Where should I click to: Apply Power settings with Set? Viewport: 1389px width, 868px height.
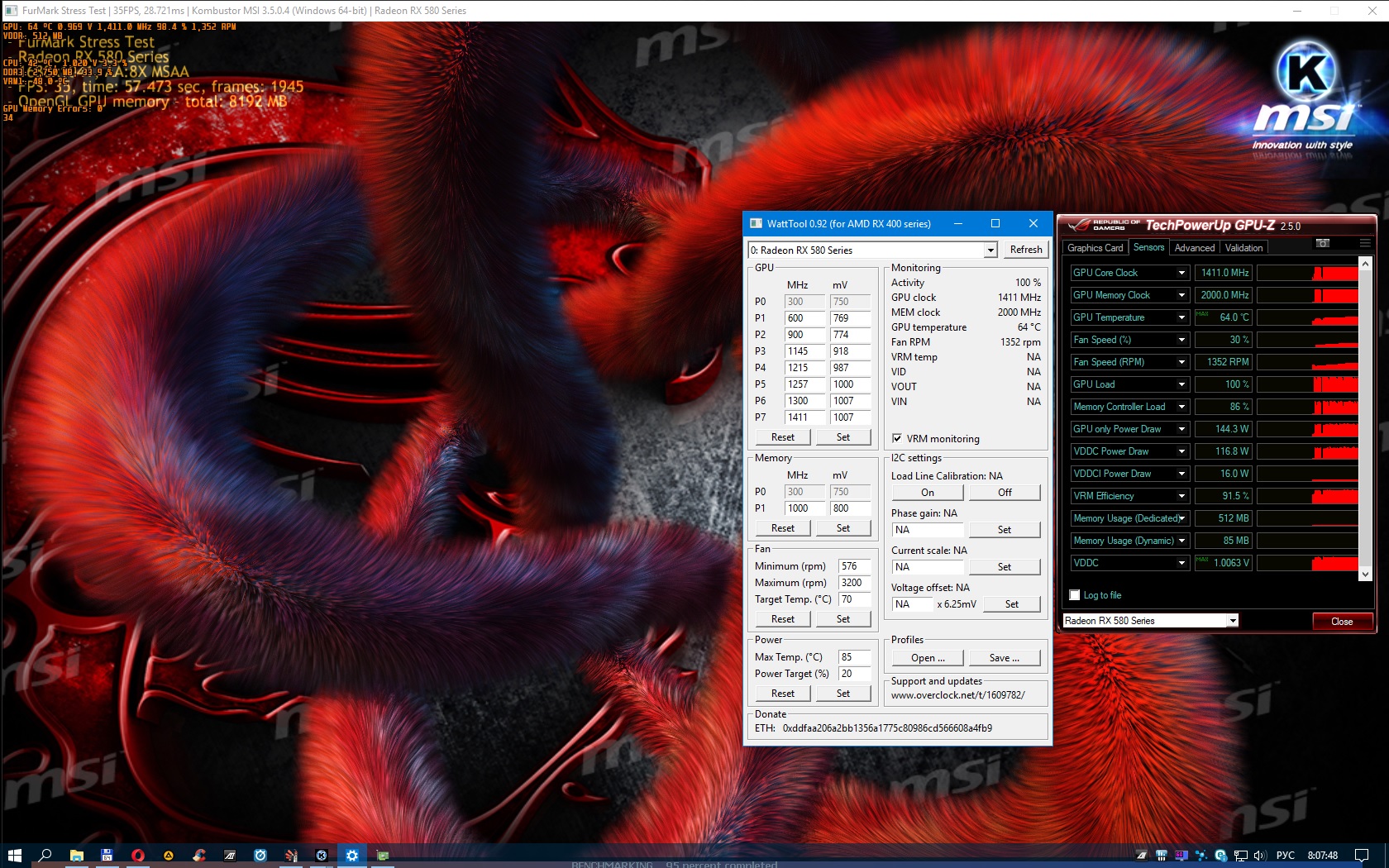click(x=843, y=694)
